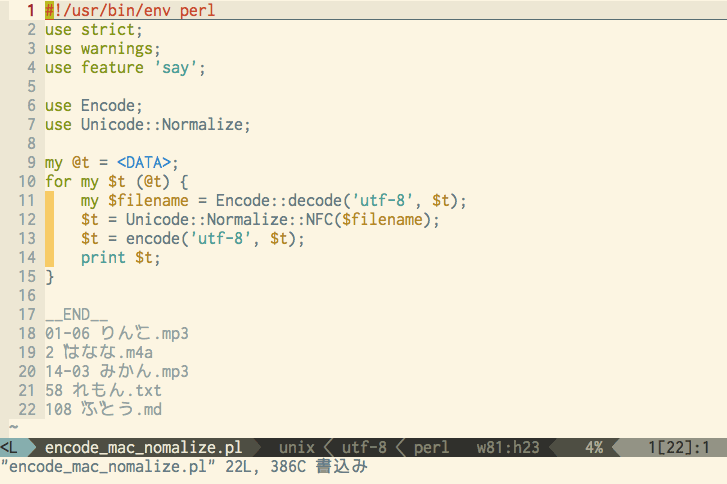Click 'for my $t (@t) {' loop header
727x484 pixels.
pyautogui.click(x=116, y=182)
